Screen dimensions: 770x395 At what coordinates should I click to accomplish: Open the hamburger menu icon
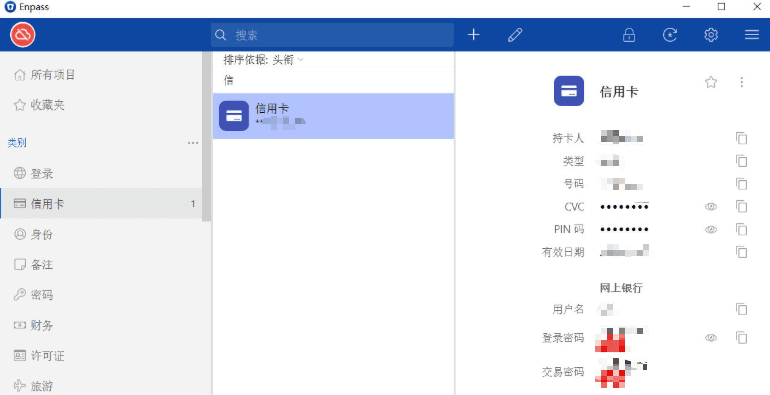(x=752, y=35)
